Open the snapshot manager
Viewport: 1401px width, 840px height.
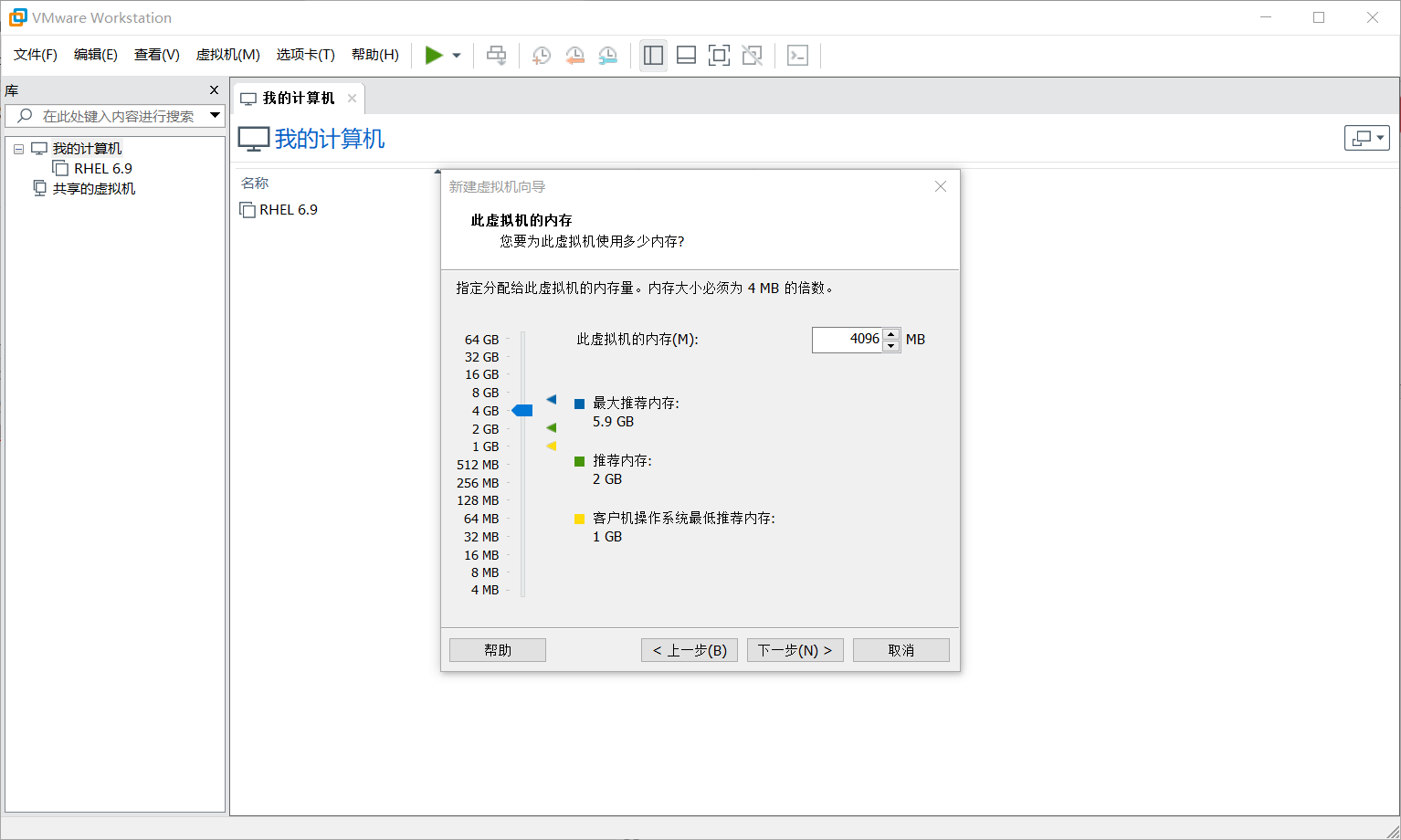tap(607, 55)
